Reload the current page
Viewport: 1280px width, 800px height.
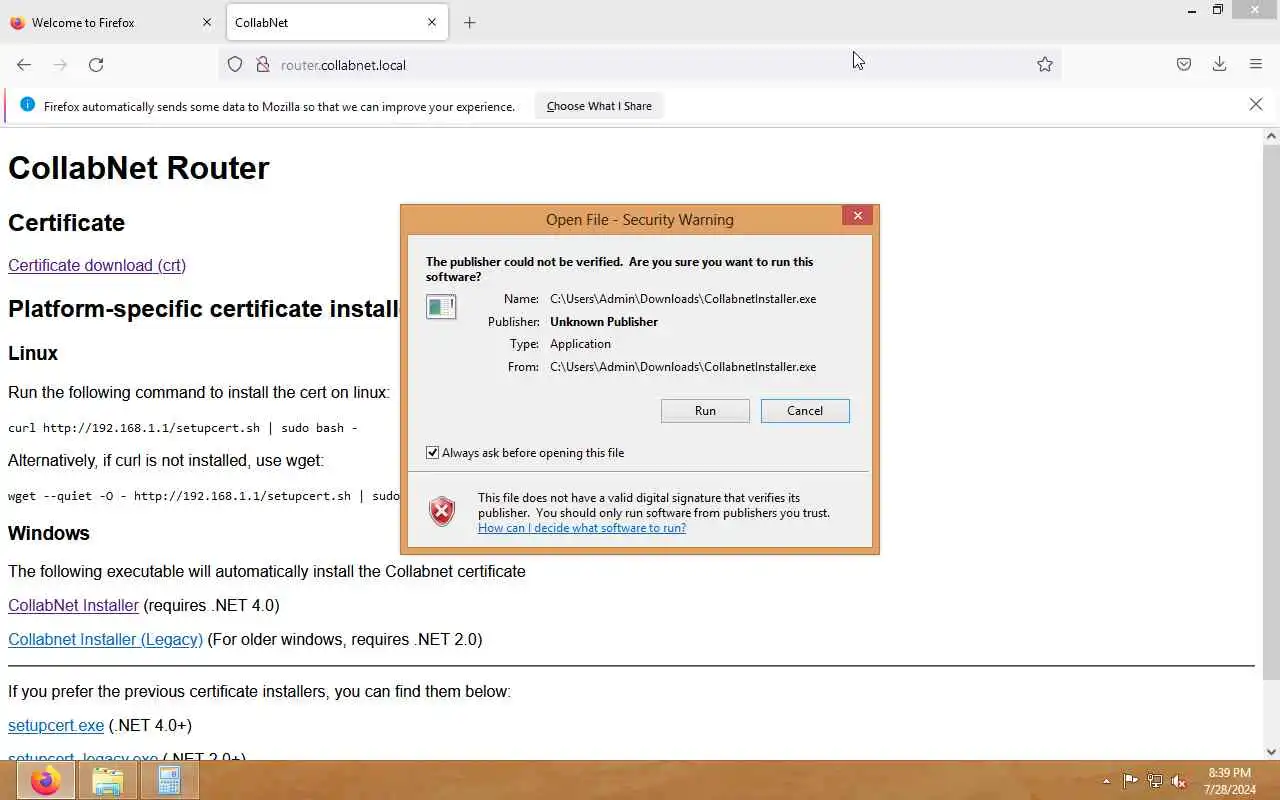tap(96, 65)
